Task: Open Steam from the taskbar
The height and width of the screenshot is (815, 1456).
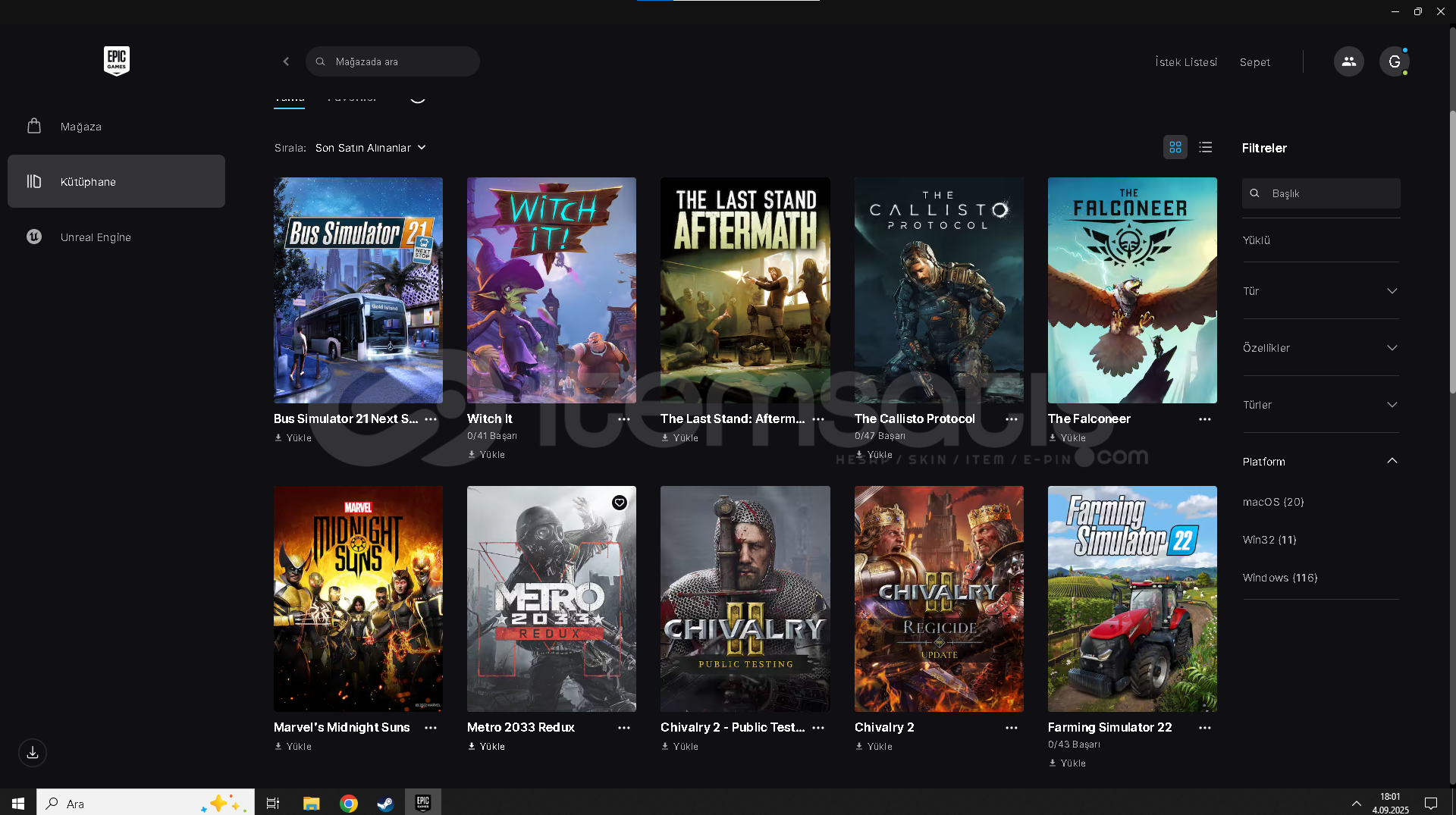Action: [x=385, y=803]
